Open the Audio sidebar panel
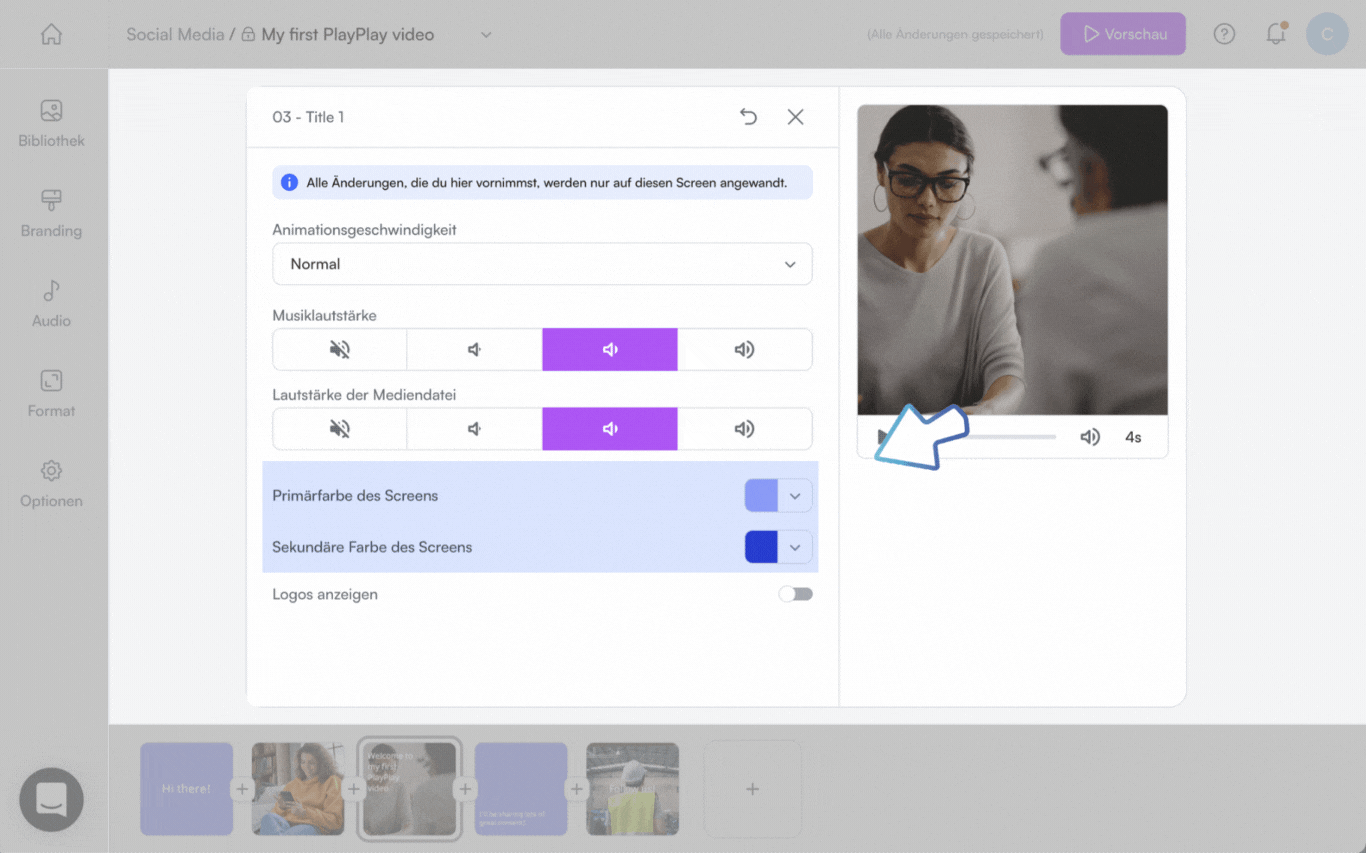The width and height of the screenshot is (1366, 853). 51,304
